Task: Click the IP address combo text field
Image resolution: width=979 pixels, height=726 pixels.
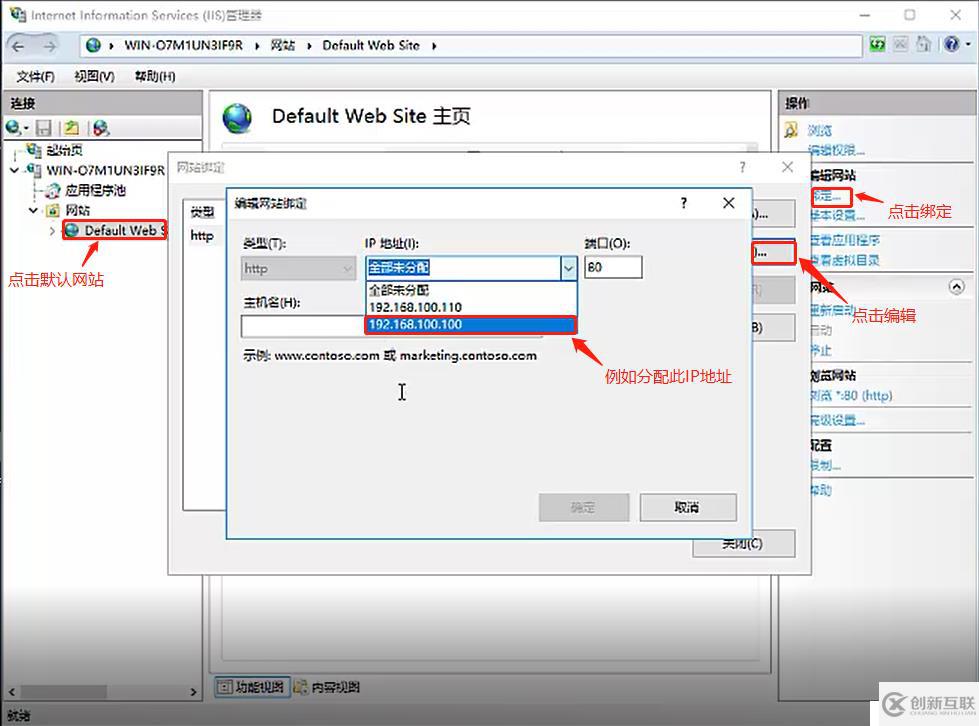Action: (x=463, y=268)
